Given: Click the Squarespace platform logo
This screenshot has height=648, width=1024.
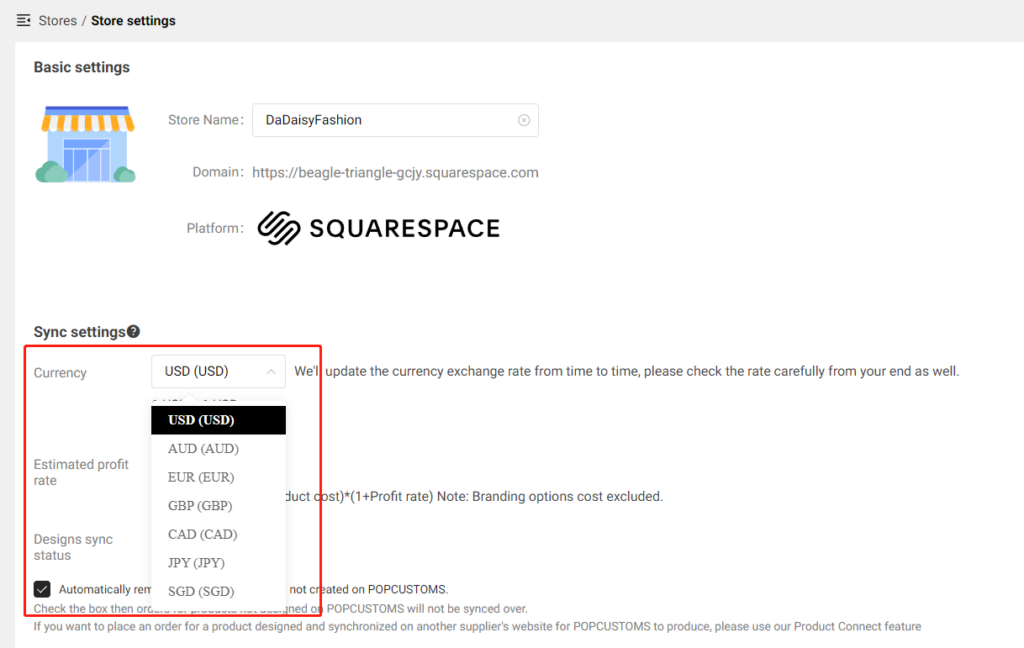Looking at the screenshot, I should (379, 228).
